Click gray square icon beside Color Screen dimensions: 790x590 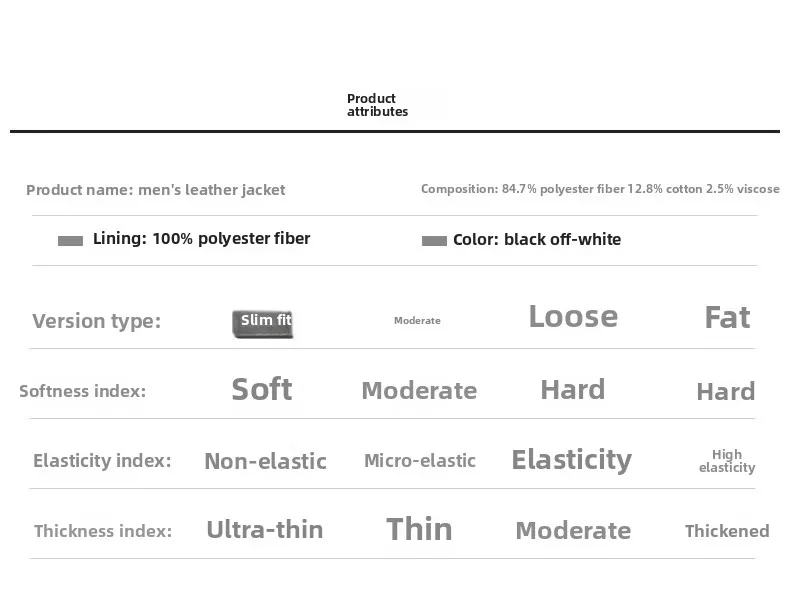coord(434,241)
